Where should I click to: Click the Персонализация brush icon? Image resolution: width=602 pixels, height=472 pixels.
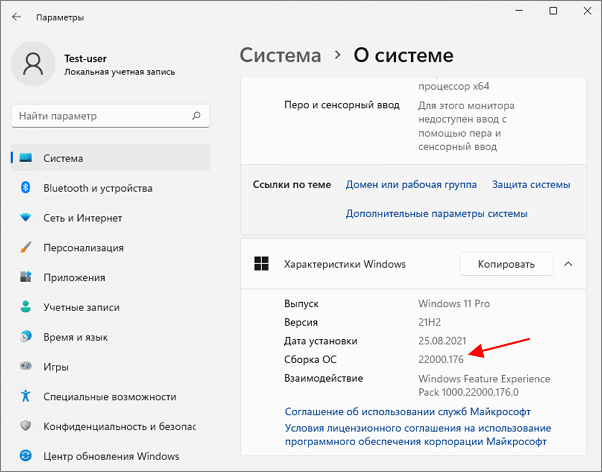click(25, 247)
